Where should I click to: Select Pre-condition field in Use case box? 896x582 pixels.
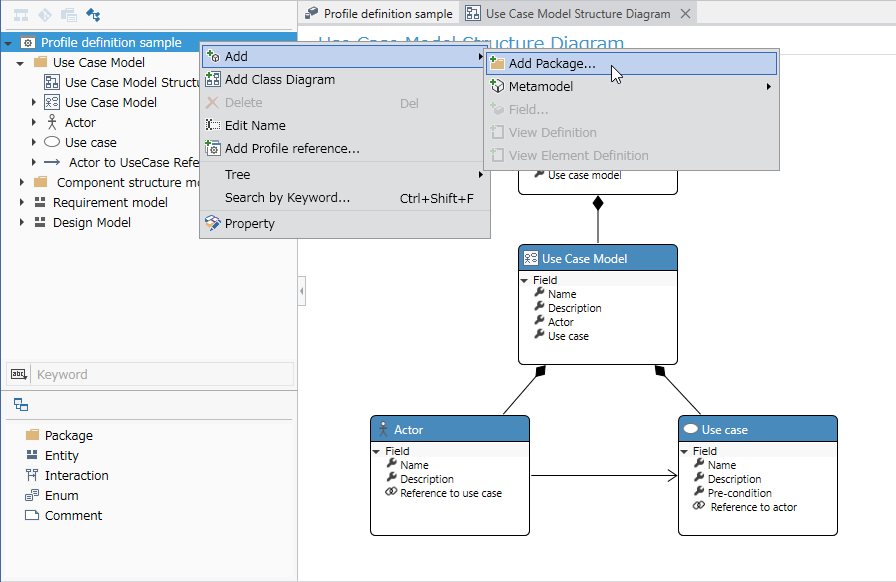739,493
